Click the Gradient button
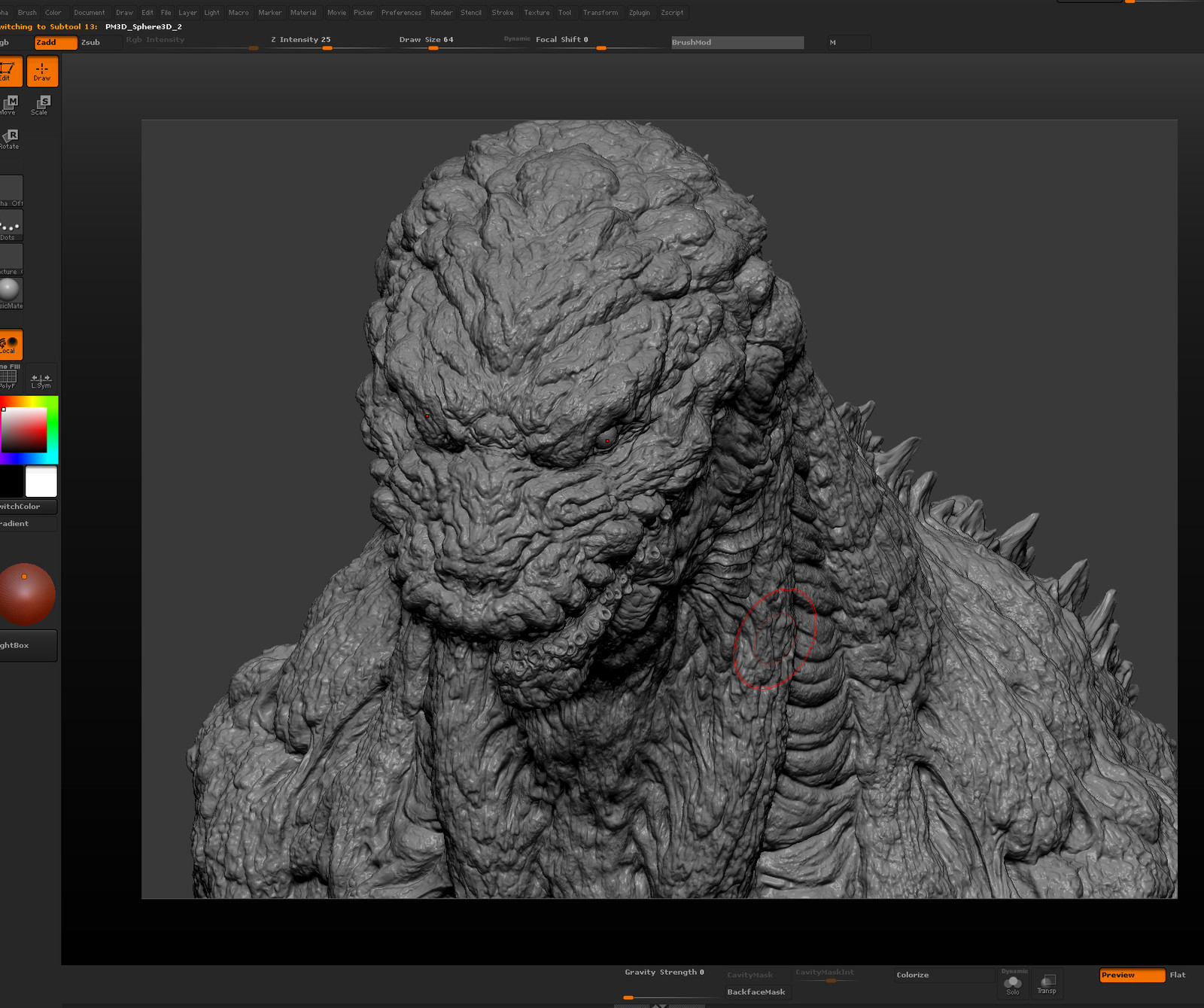This screenshot has width=1204, height=1008. point(28,524)
